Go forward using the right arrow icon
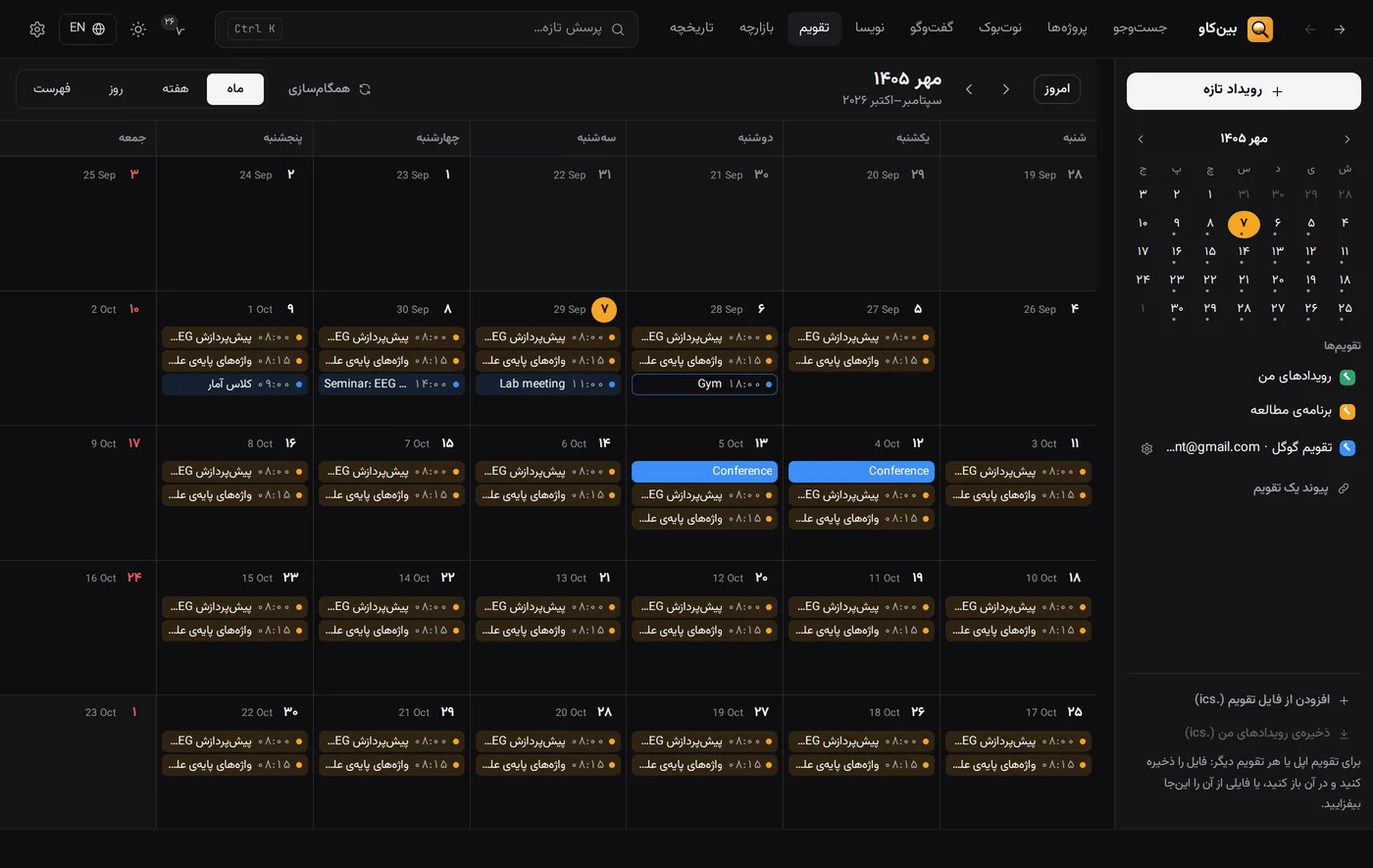Viewport: 1373px width, 868px height. click(1340, 29)
